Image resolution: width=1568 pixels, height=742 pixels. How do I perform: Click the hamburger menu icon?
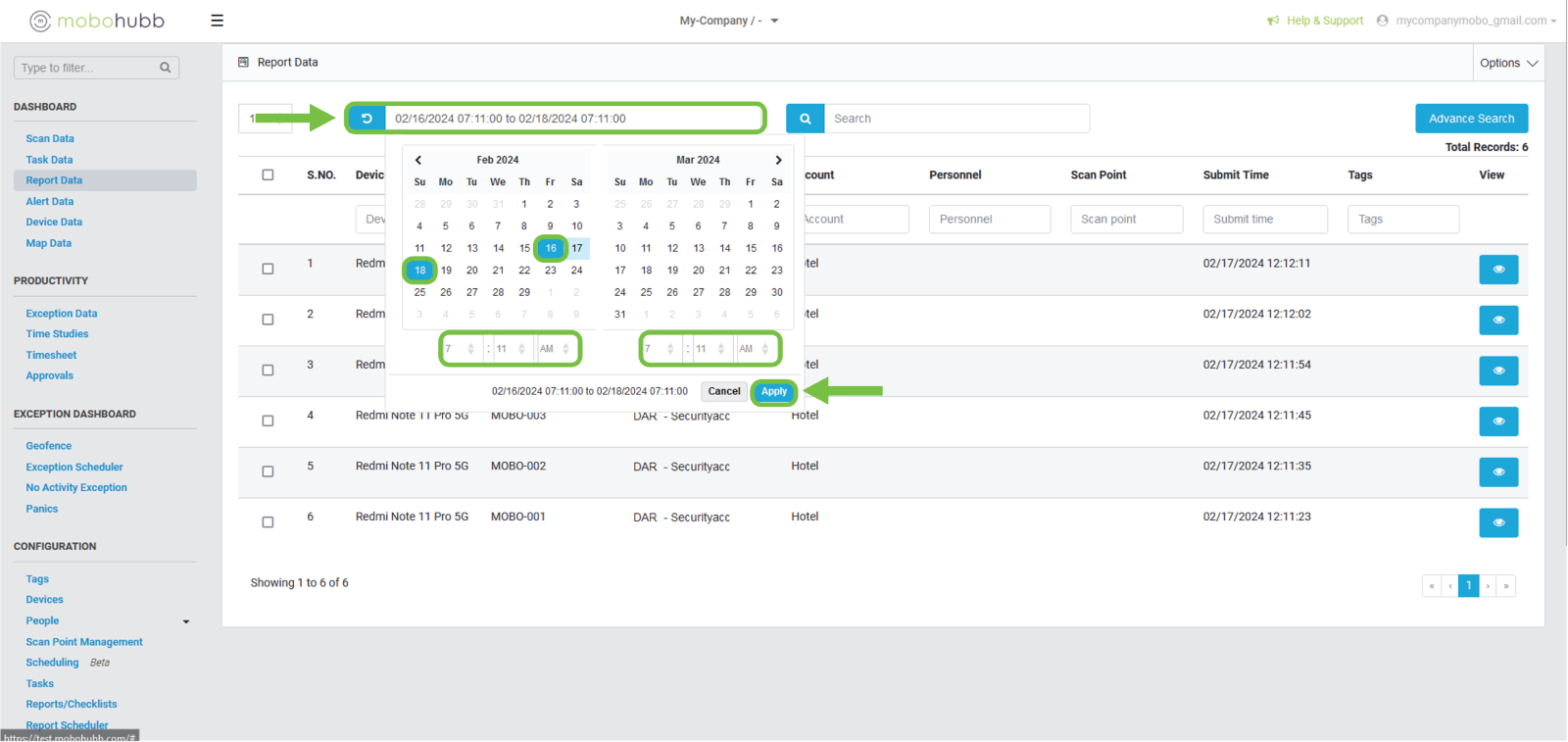pyautogui.click(x=217, y=21)
